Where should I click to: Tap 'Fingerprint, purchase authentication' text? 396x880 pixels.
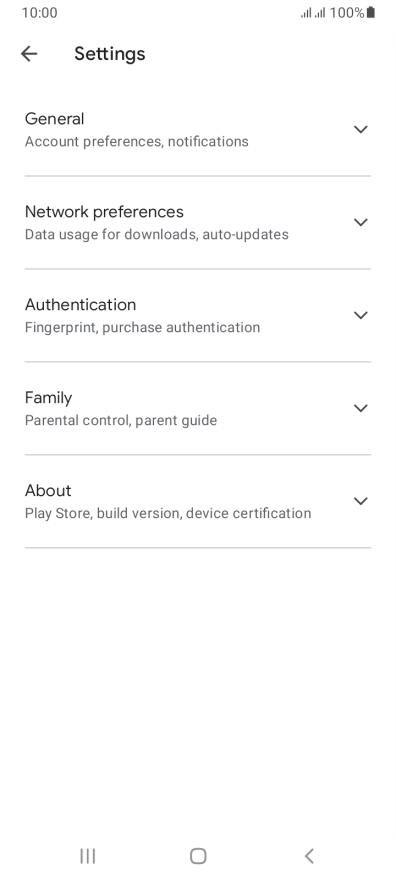(x=142, y=328)
